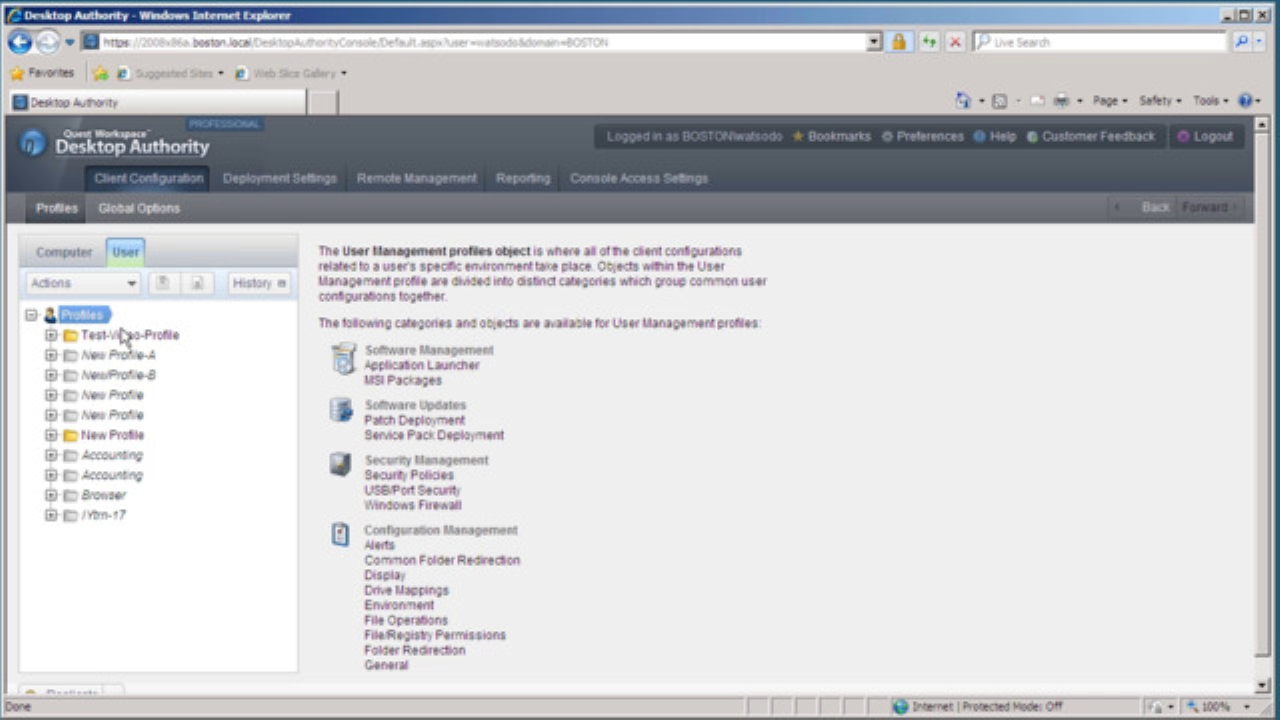Open Customer Feedback link
Viewport: 1280px width, 720px height.
(1090, 136)
